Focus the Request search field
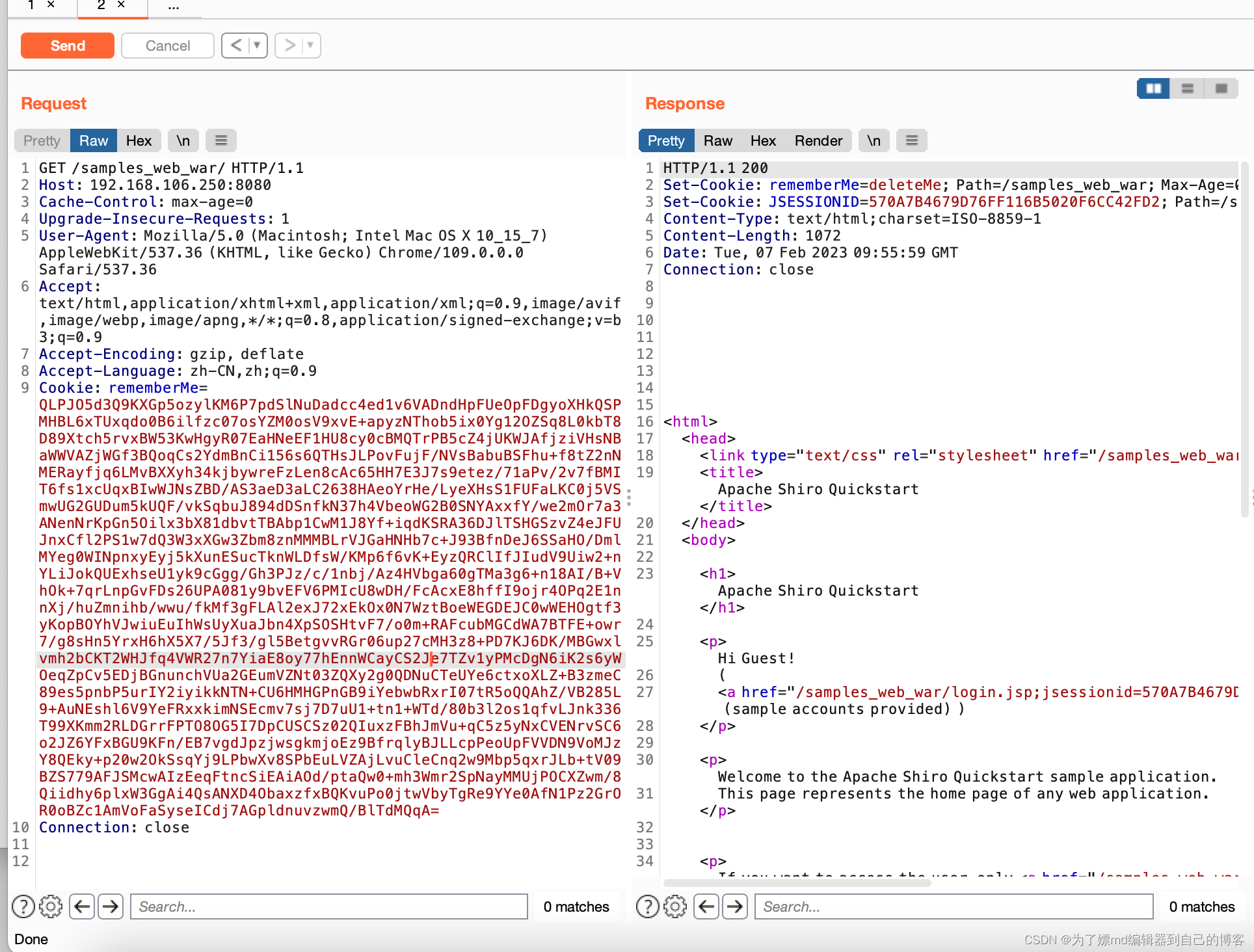1254x952 pixels. tap(329, 906)
